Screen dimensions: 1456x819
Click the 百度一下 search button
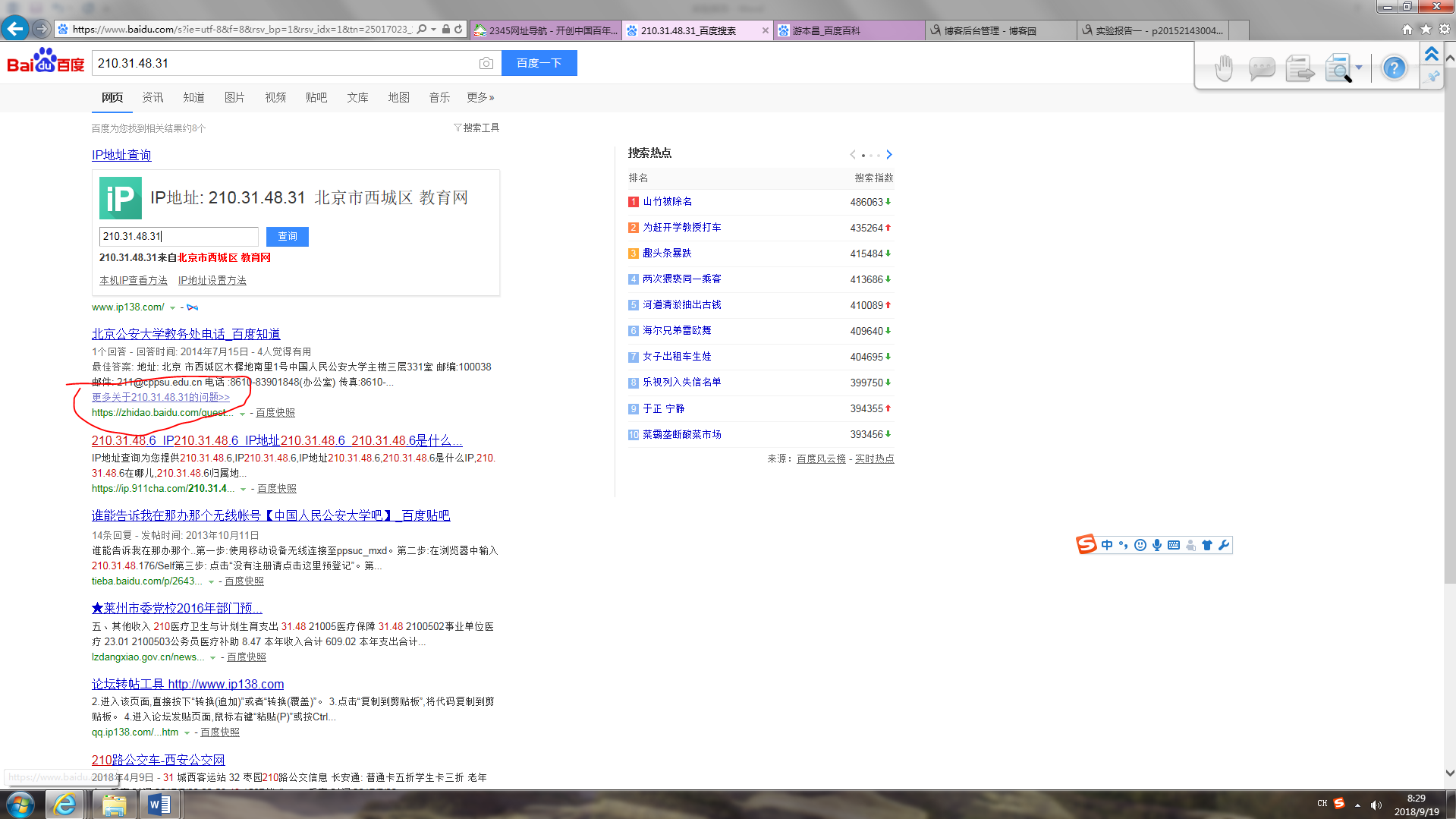539,63
